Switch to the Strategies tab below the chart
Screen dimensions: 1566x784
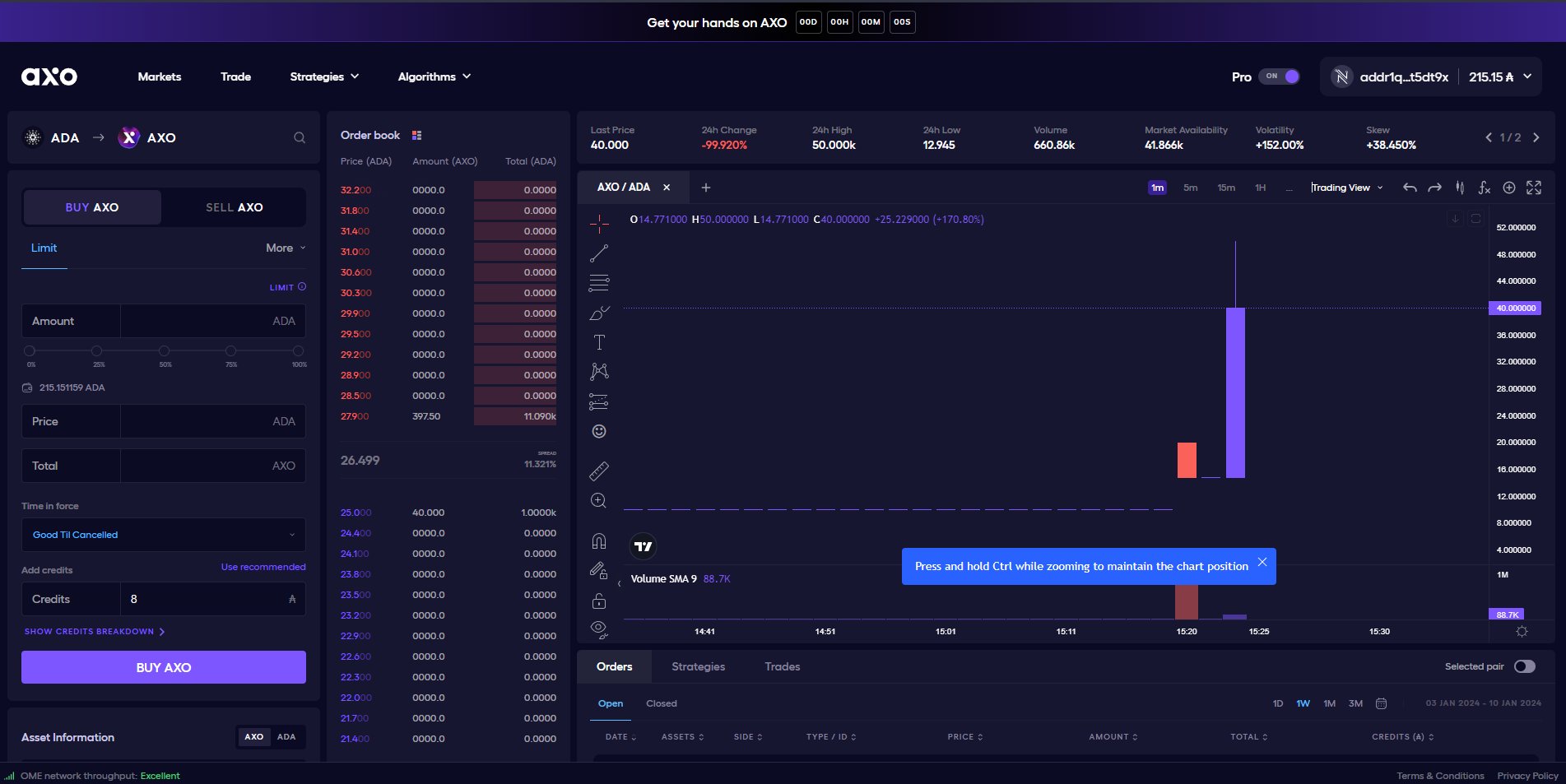tap(698, 666)
